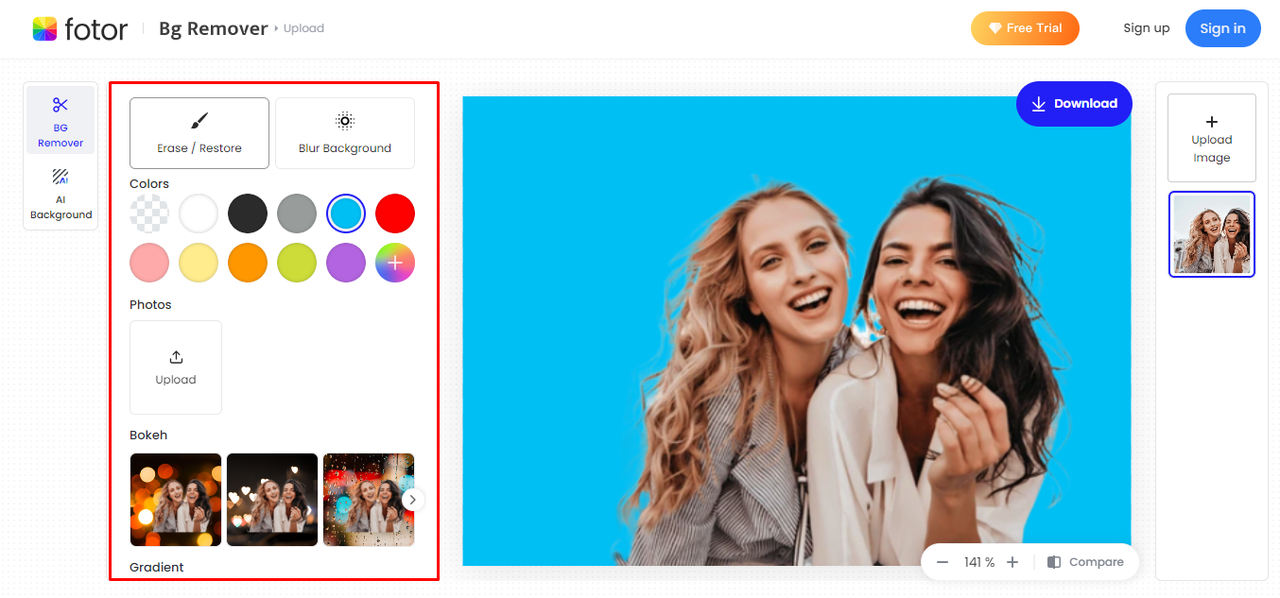Click the Bg Remover breadcrumb title
This screenshot has height=598, width=1280.
(213, 29)
